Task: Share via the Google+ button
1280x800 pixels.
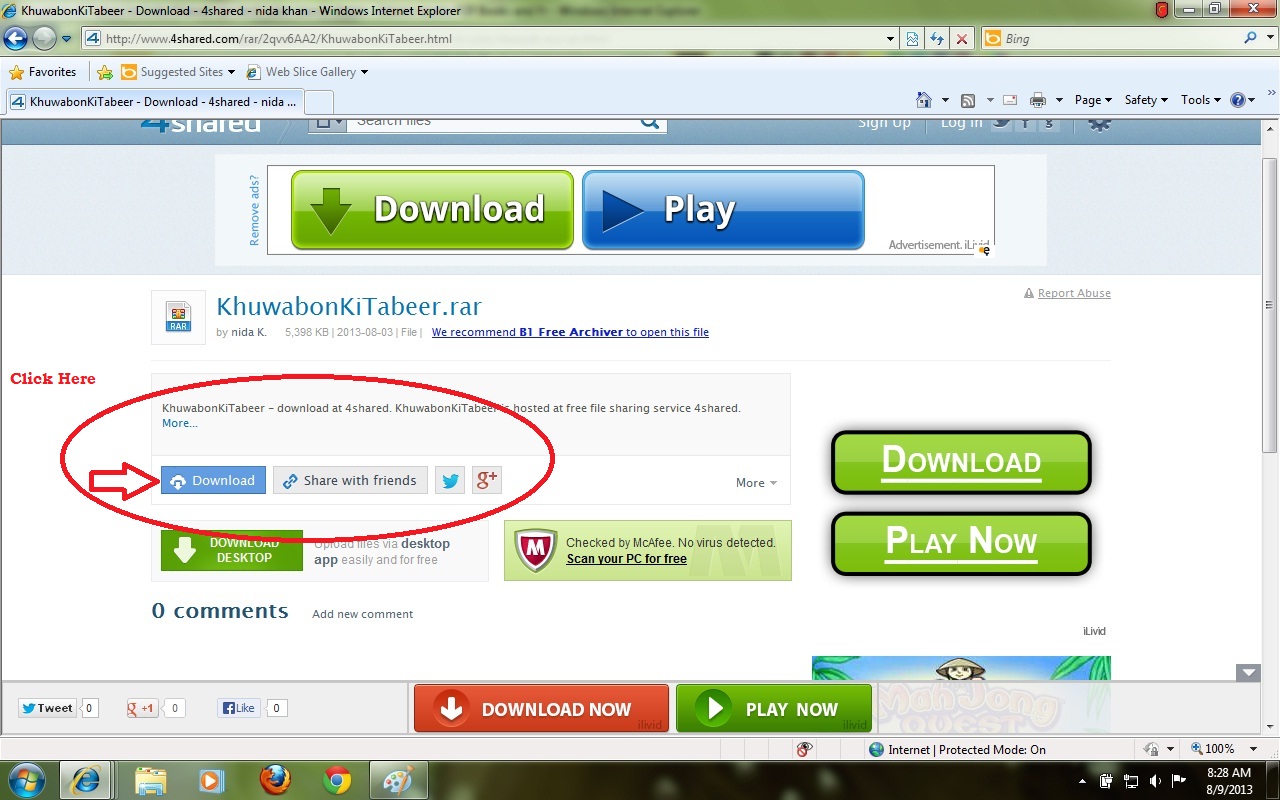Action: click(487, 481)
